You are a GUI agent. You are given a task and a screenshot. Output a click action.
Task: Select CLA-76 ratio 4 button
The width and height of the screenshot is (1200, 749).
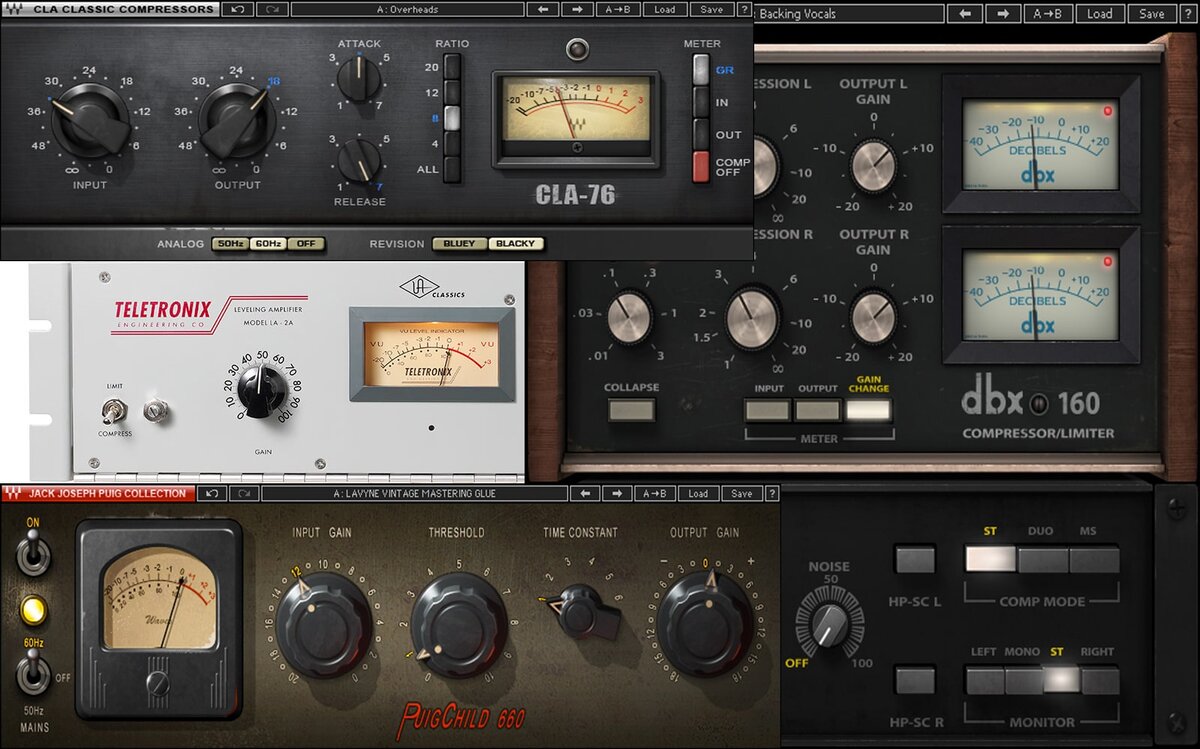point(453,144)
